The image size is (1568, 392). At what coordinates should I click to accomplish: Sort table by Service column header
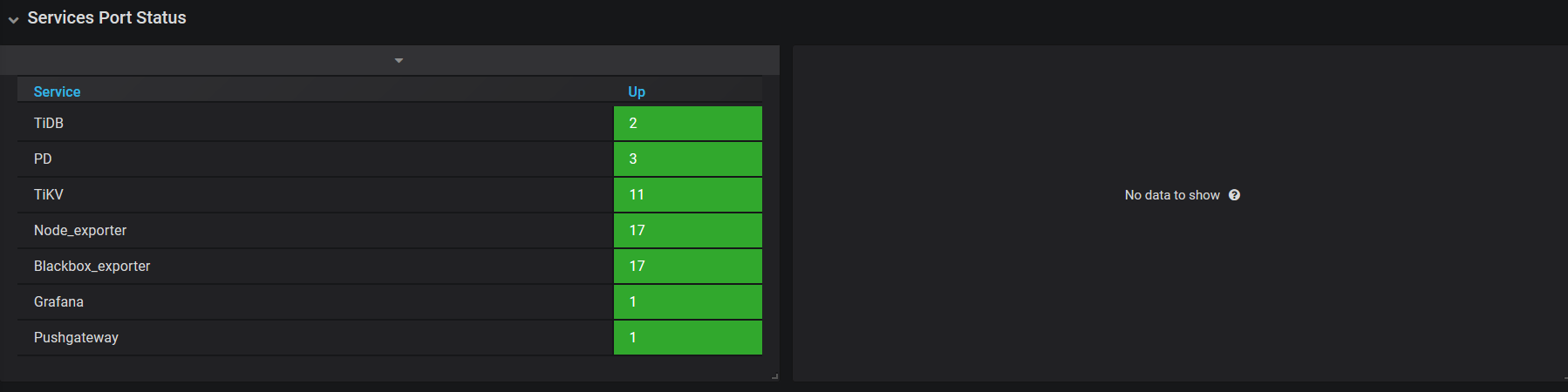coord(57,91)
